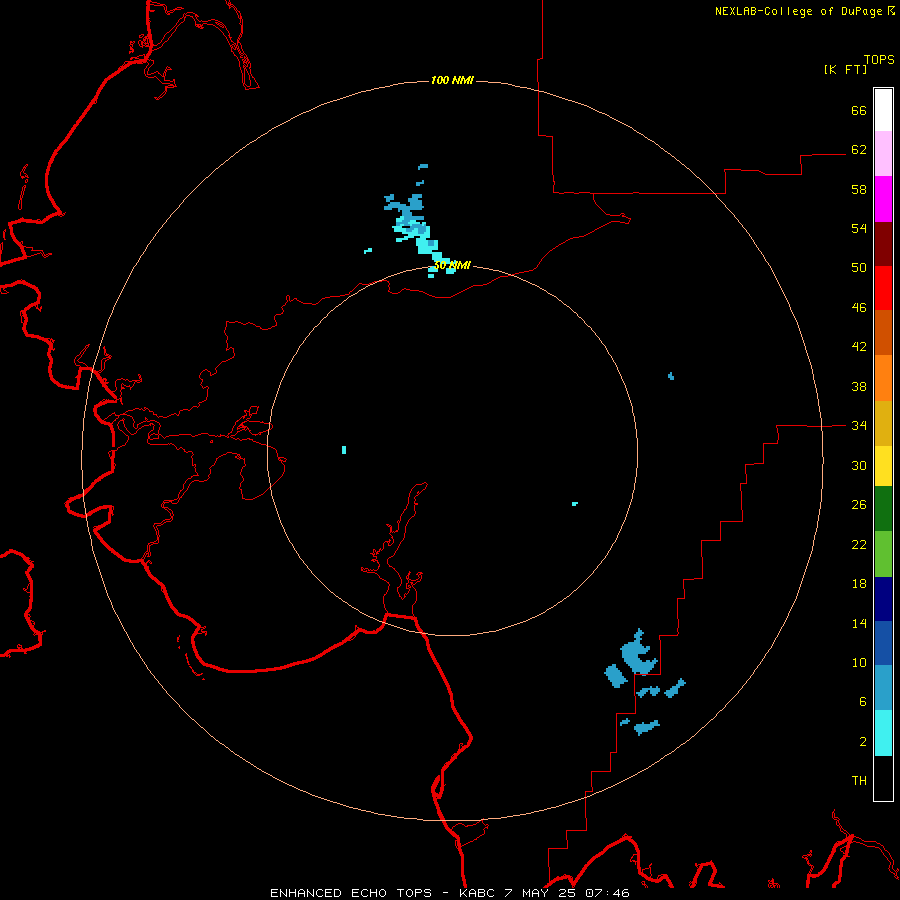
Task: Click the cyan swatch near 2
Action: pyautogui.click(x=883, y=733)
